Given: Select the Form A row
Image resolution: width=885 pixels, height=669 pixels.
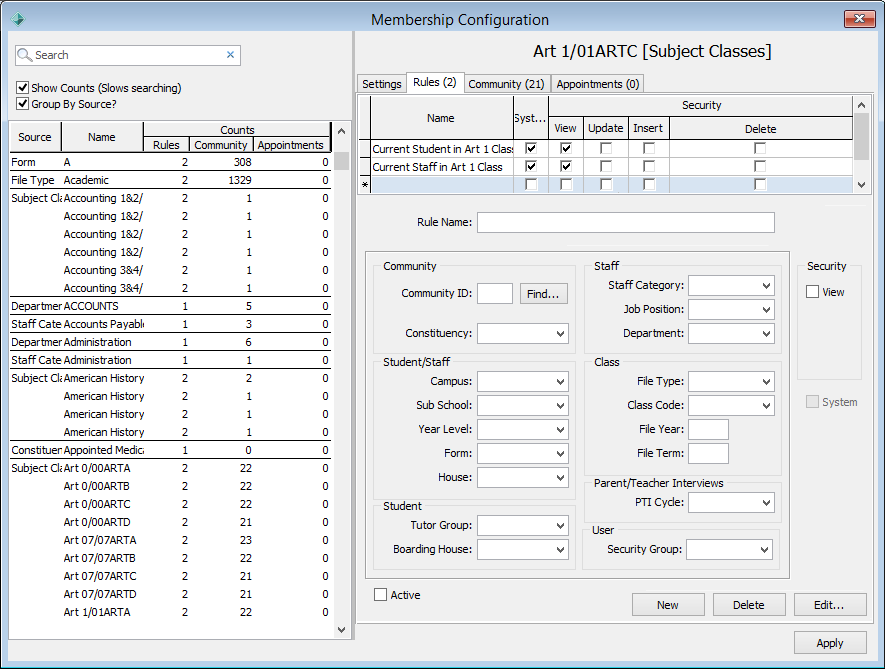Looking at the screenshot, I should (170, 162).
